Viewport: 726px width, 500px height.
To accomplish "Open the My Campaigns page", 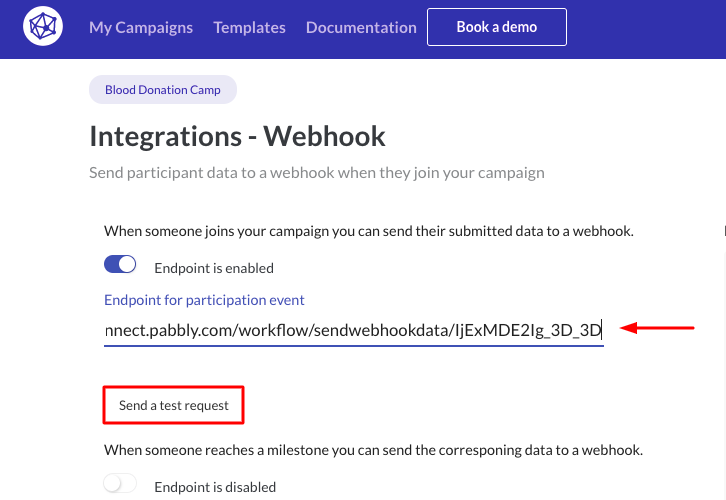I will click(x=141, y=27).
